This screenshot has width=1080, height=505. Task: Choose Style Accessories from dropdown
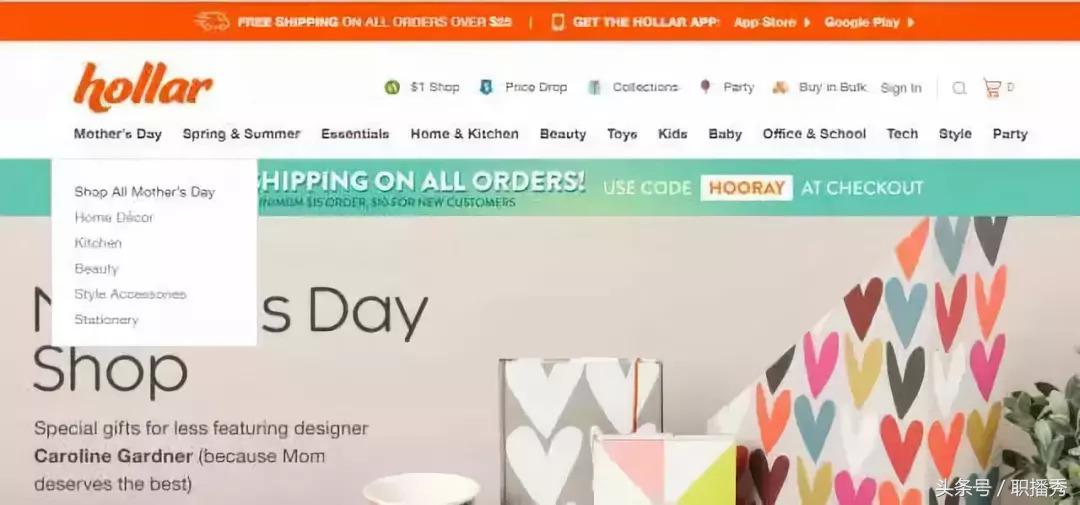130,294
